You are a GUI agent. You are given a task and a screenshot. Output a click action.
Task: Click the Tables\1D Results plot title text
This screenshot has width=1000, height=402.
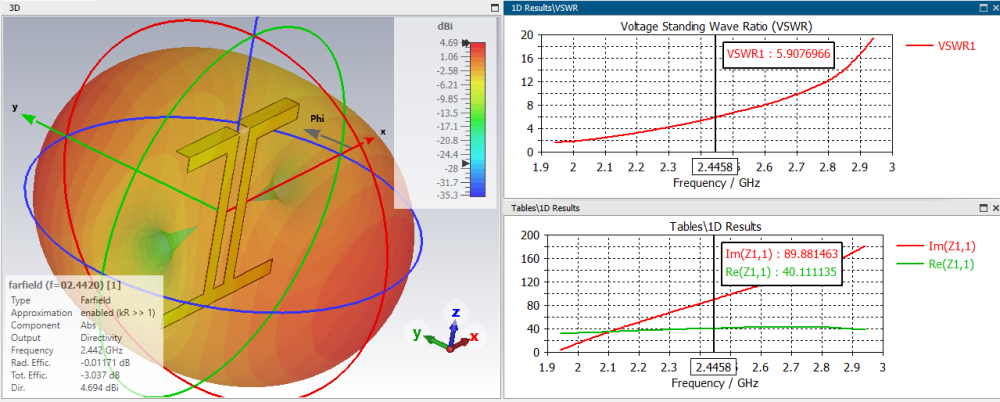[x=715, y=227]
